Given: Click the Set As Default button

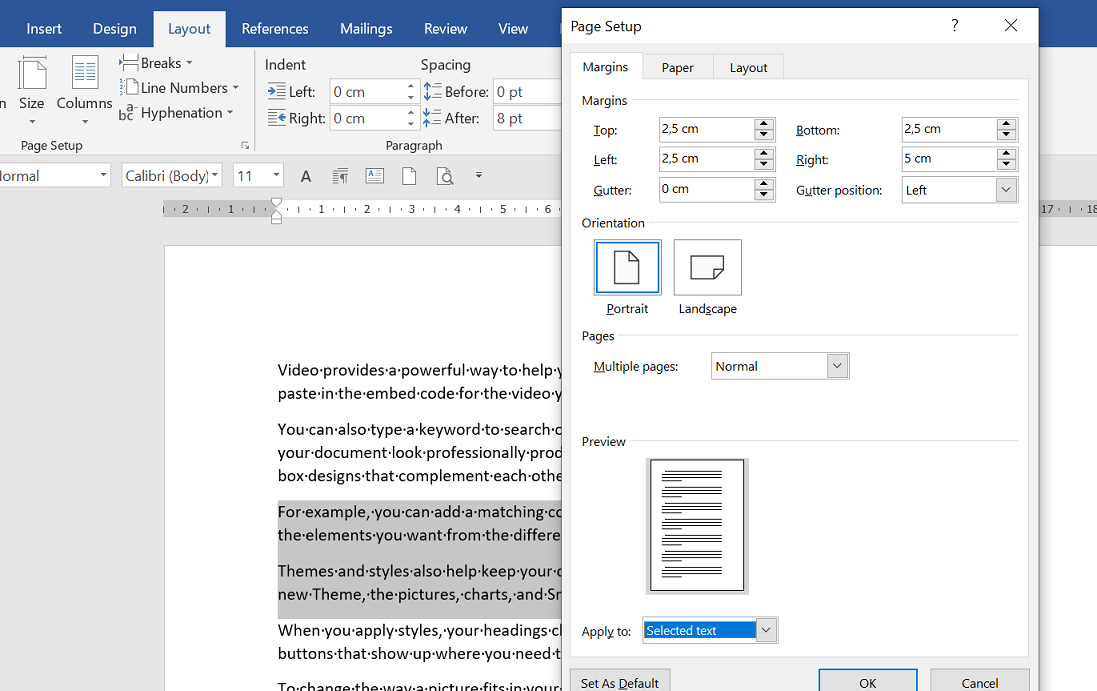Looking at the screenshot, I should [620, 683].
